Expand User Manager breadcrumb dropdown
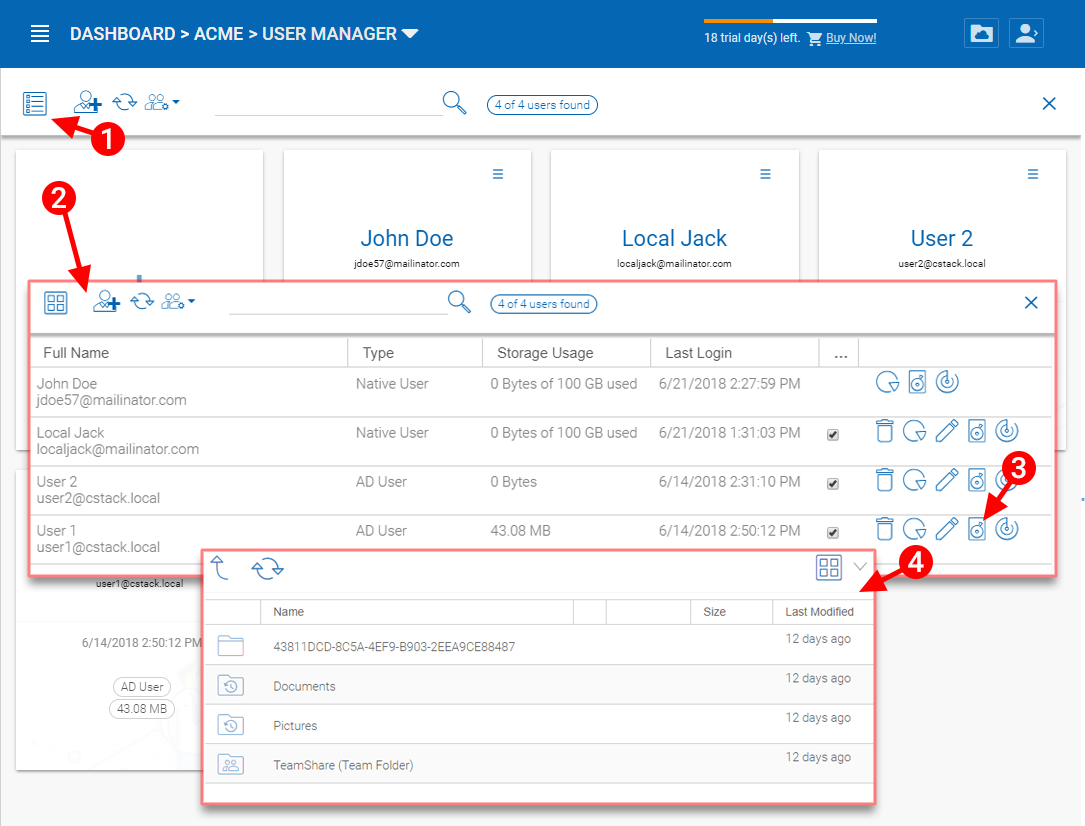 pos(410,33)
